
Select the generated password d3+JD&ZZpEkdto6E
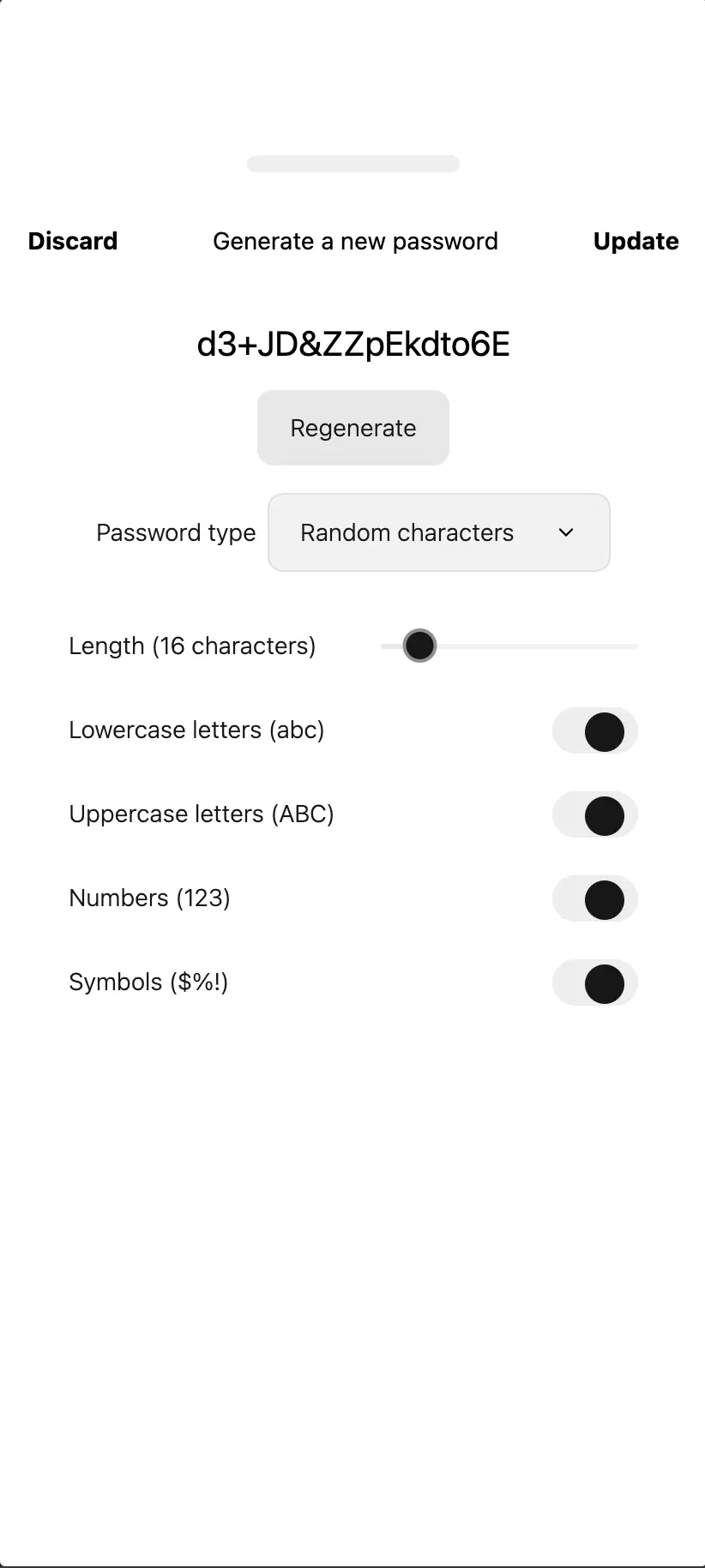353,345
